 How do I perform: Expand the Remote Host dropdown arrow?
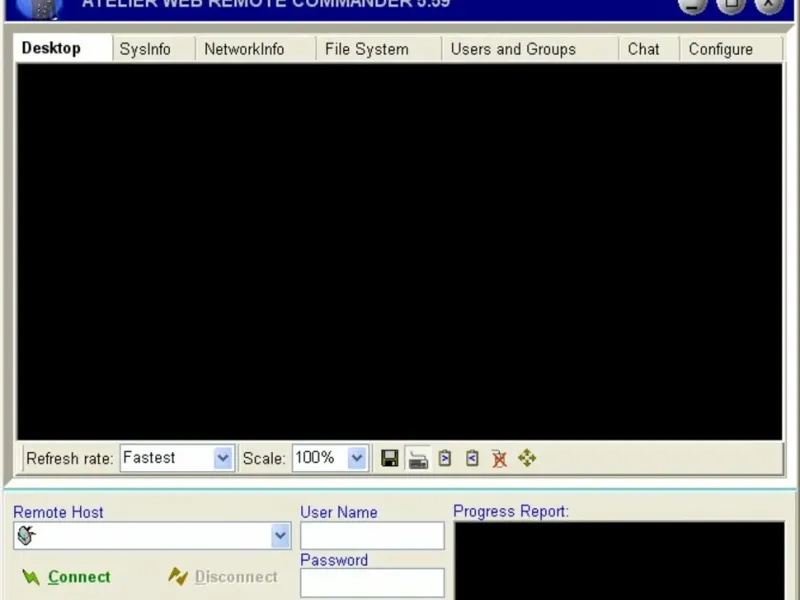pos(280,535)
